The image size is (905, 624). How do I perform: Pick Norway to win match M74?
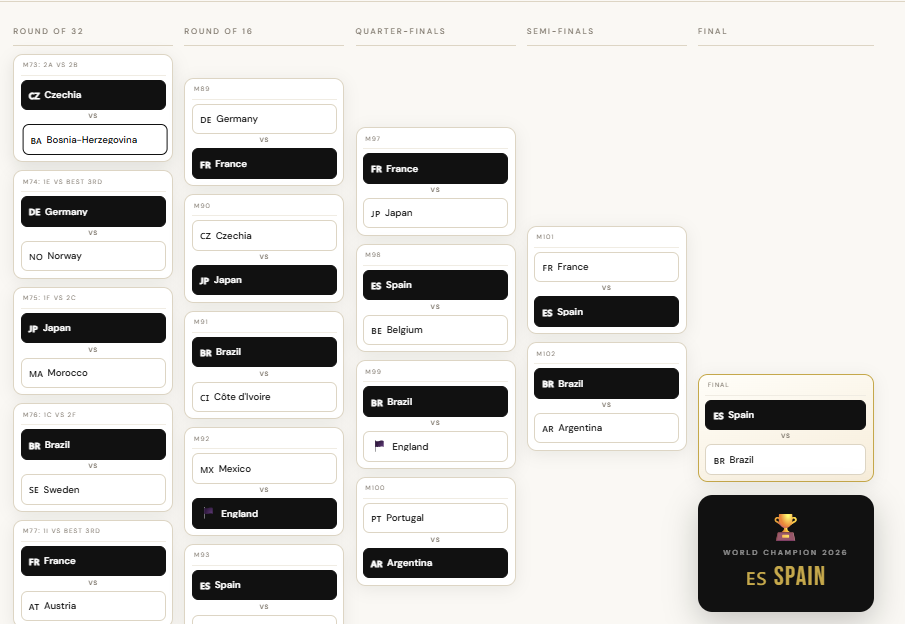tap(94, 256)
